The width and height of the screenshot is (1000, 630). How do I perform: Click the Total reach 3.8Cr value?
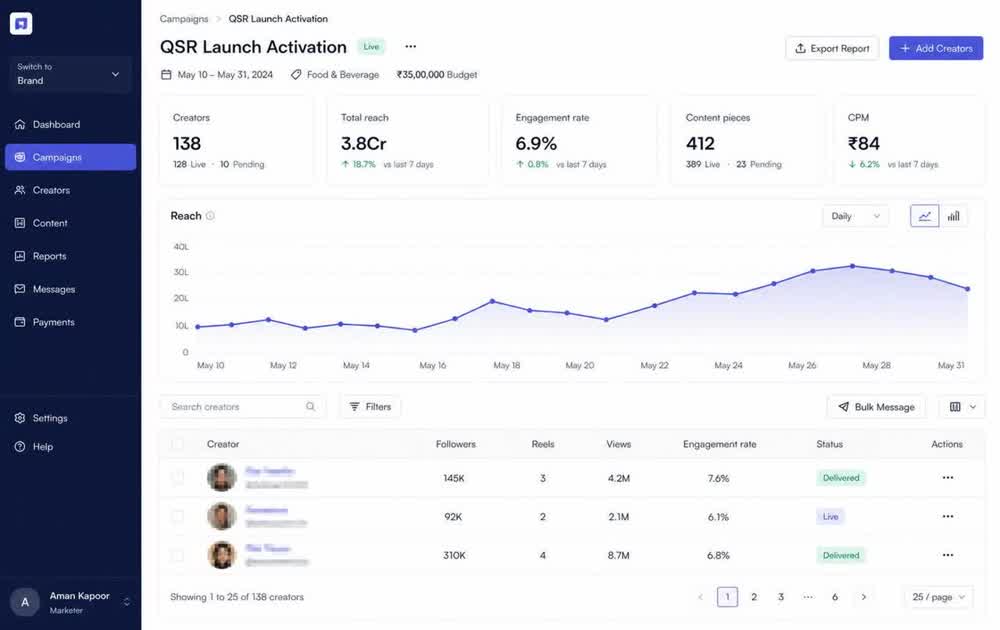point(364,143)
